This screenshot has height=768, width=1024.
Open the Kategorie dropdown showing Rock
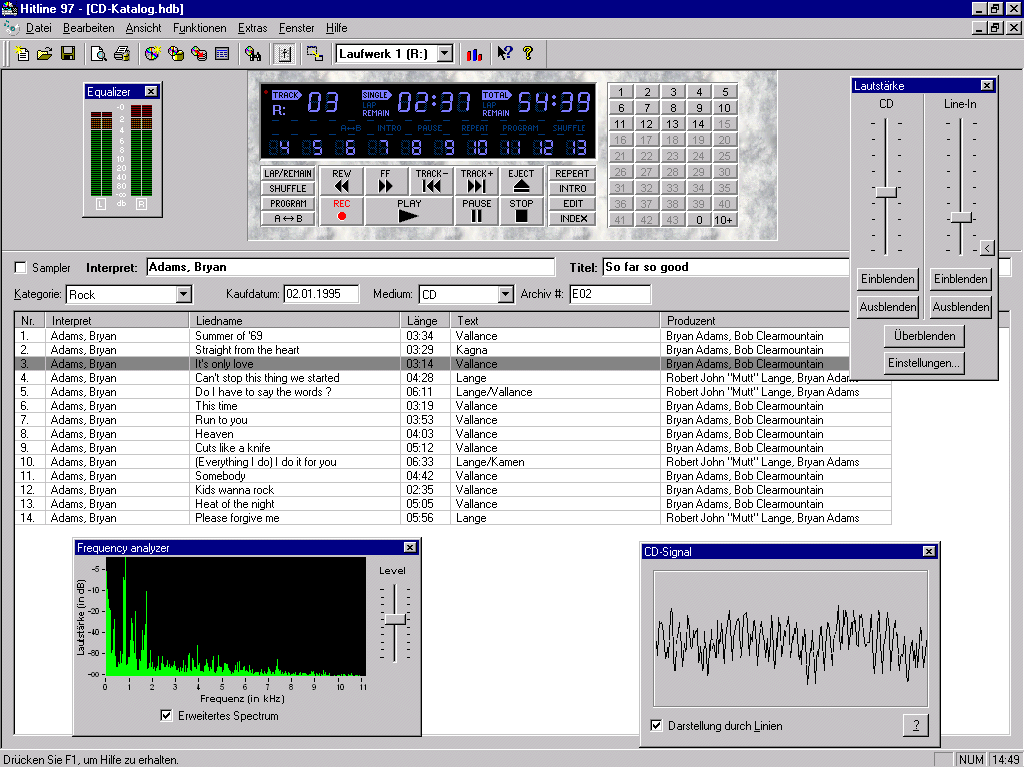pyautogui.click(x=184, y=295)
